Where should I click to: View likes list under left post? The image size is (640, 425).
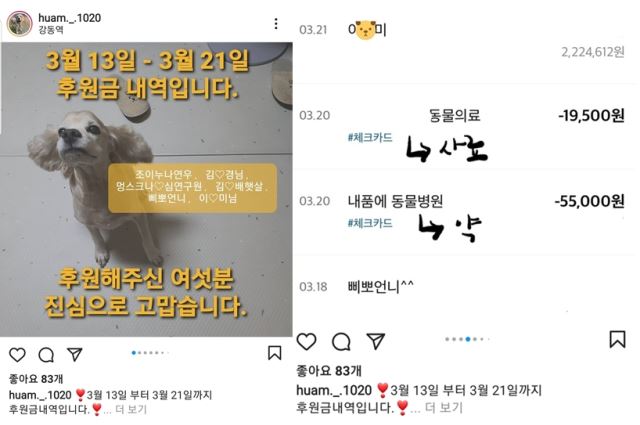point(36,379)
